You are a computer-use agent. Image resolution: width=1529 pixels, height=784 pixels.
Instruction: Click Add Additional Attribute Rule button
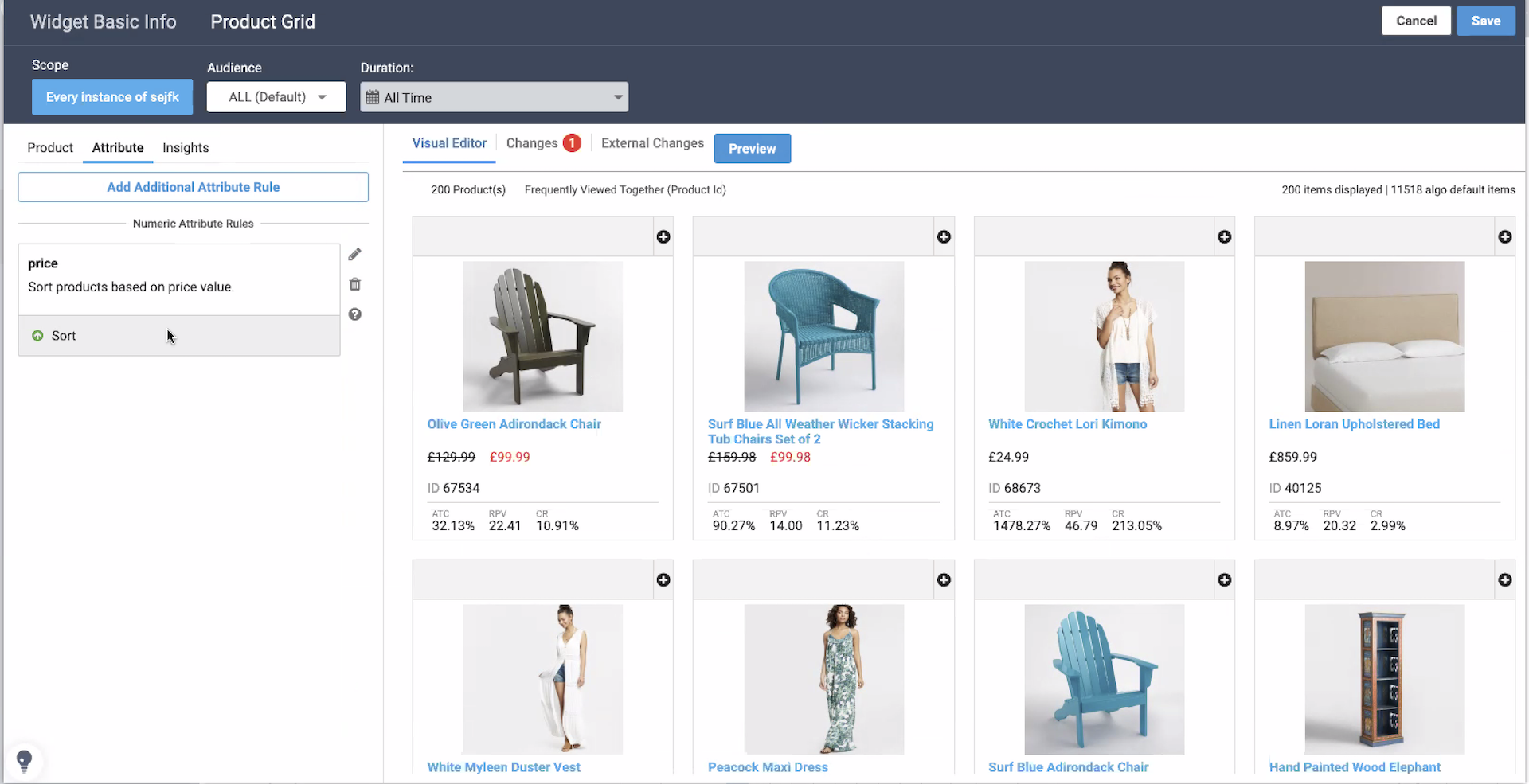pos(194,187)
